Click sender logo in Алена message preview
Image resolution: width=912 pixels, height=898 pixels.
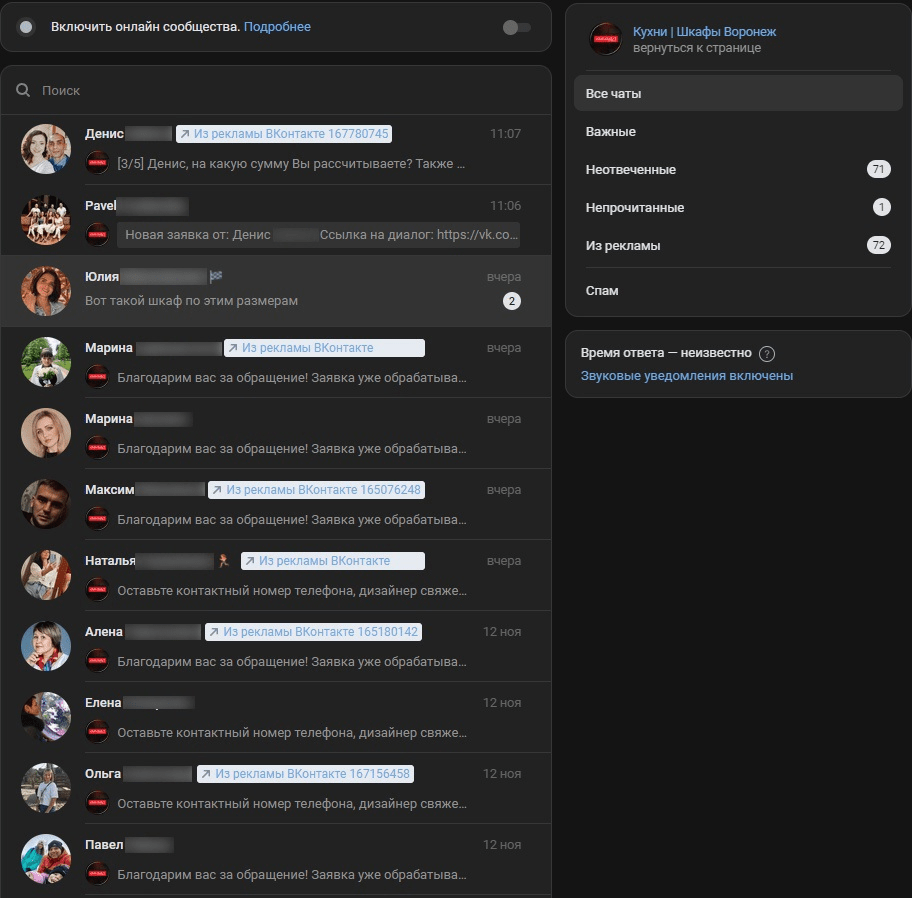point(98,660)
